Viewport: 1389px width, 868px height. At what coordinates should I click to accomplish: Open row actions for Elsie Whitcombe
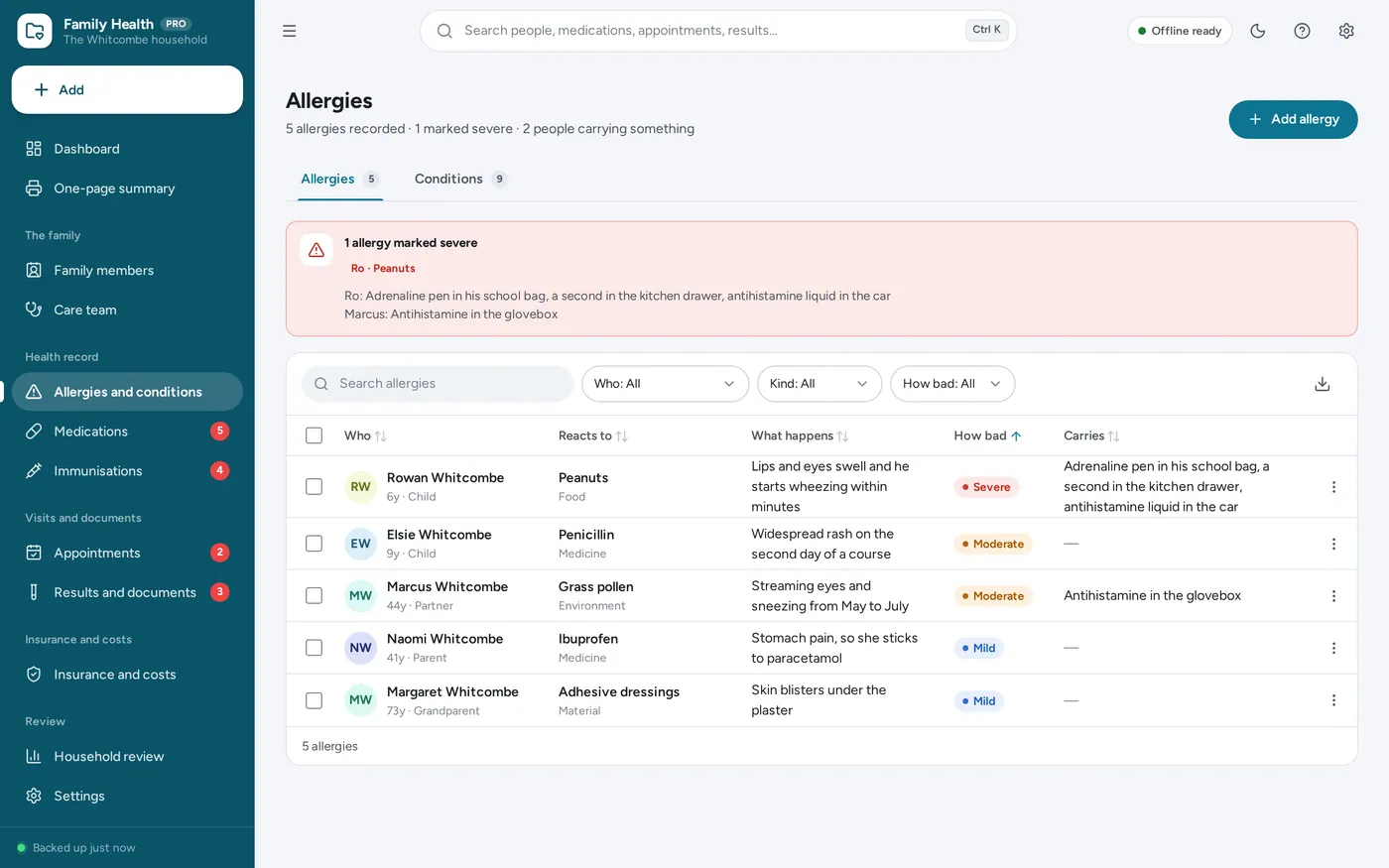pos(1333,544)
